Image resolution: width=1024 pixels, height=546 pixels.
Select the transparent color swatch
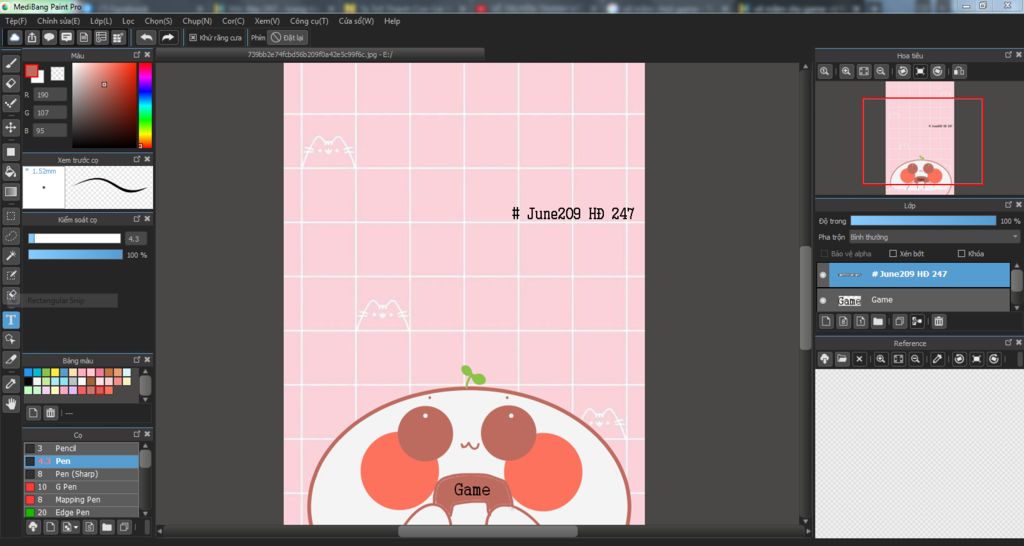[x=58, y=74]
